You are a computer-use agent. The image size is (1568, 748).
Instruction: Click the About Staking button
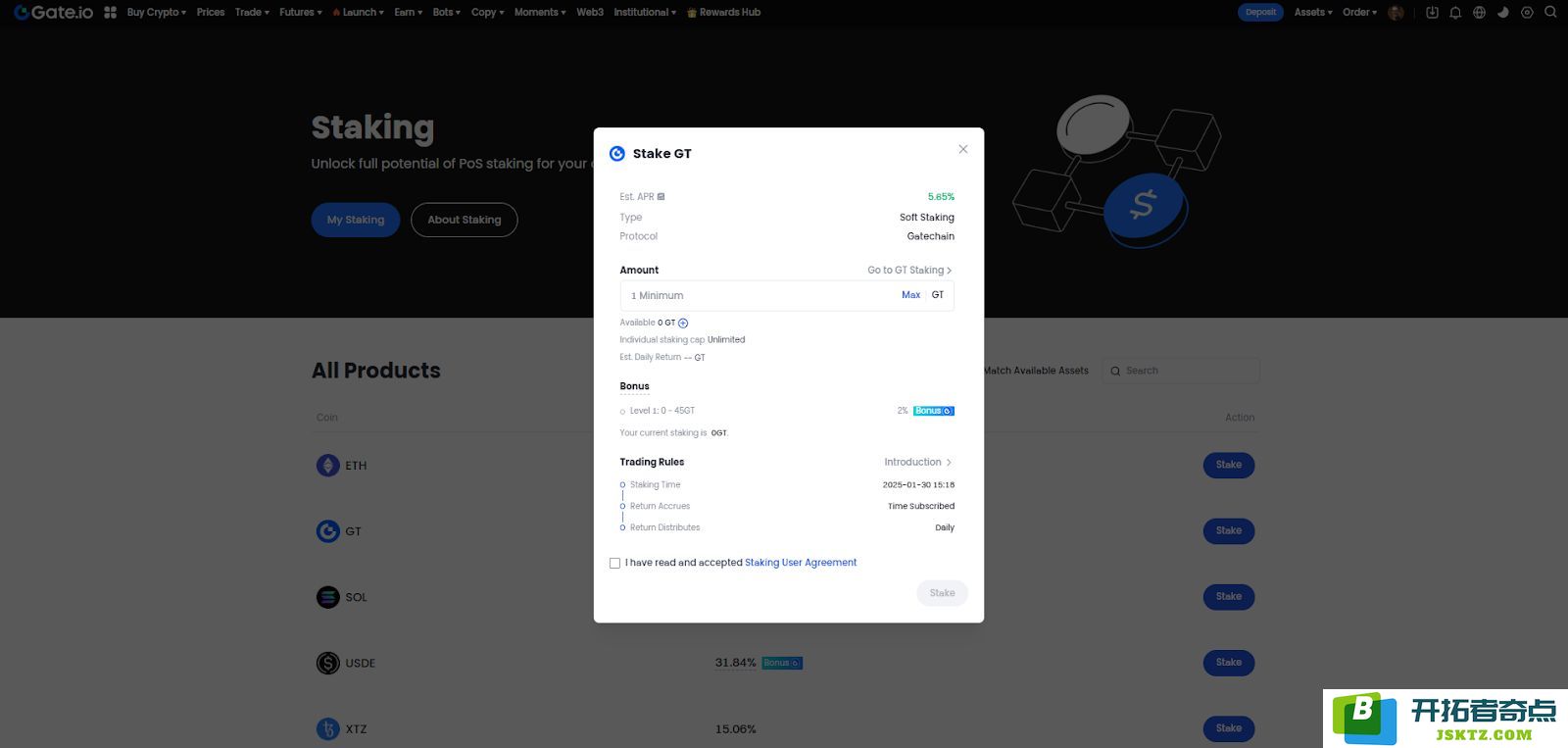pos(465,220)
